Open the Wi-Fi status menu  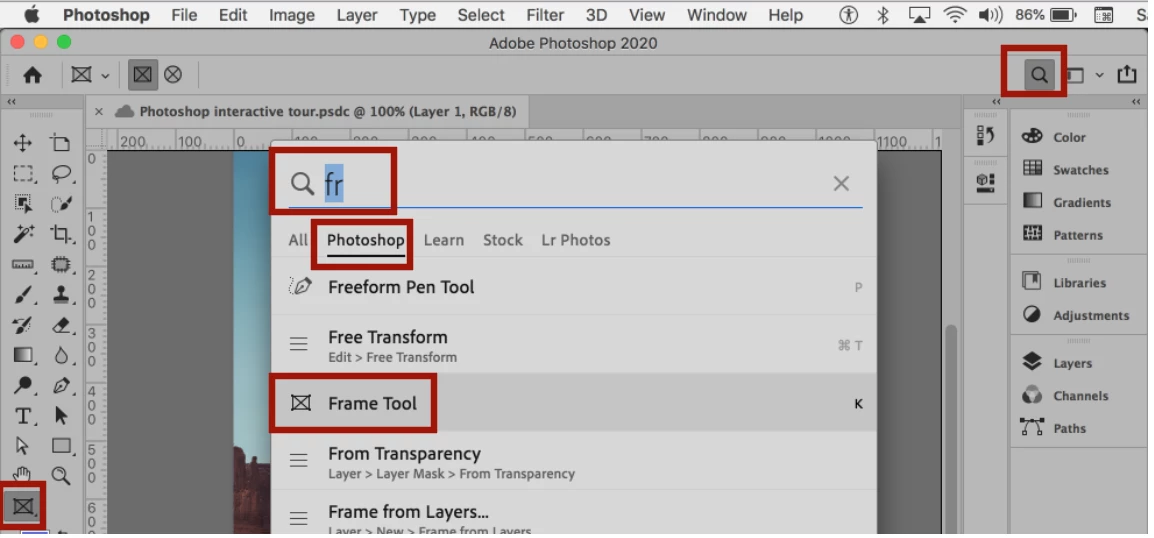tap(955, 15)
